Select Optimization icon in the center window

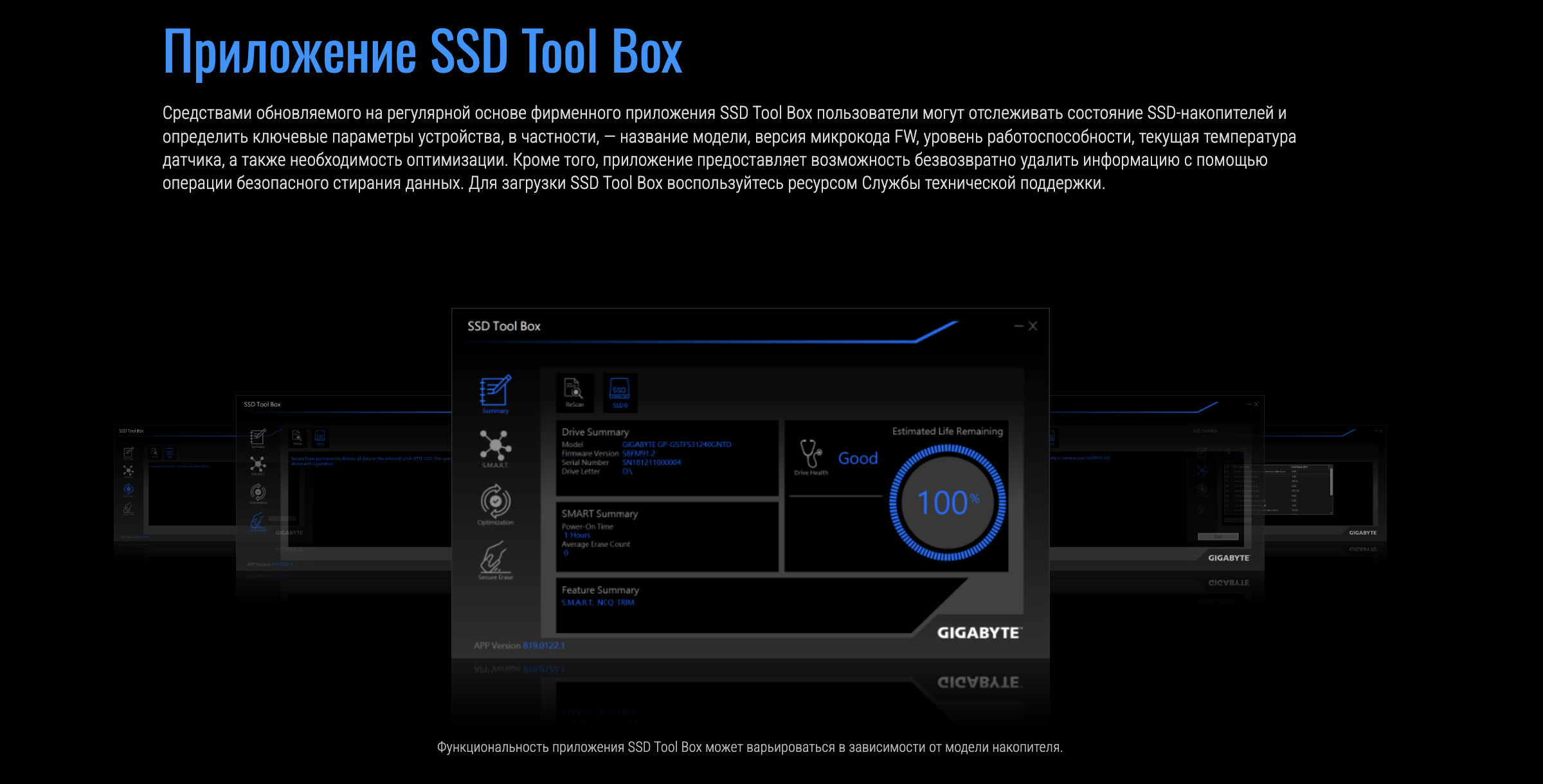495,502
